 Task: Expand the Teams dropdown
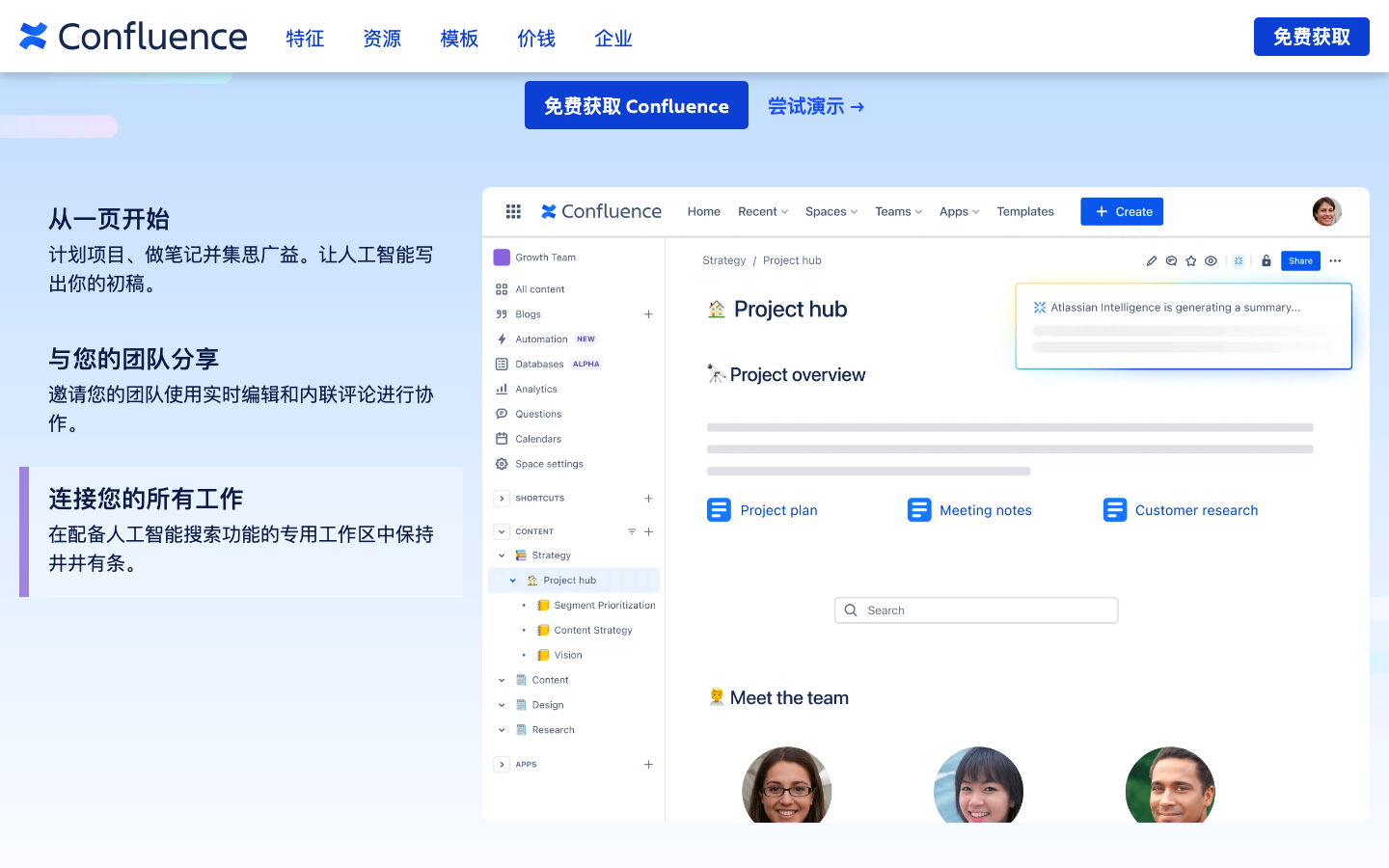pos(898,212)
